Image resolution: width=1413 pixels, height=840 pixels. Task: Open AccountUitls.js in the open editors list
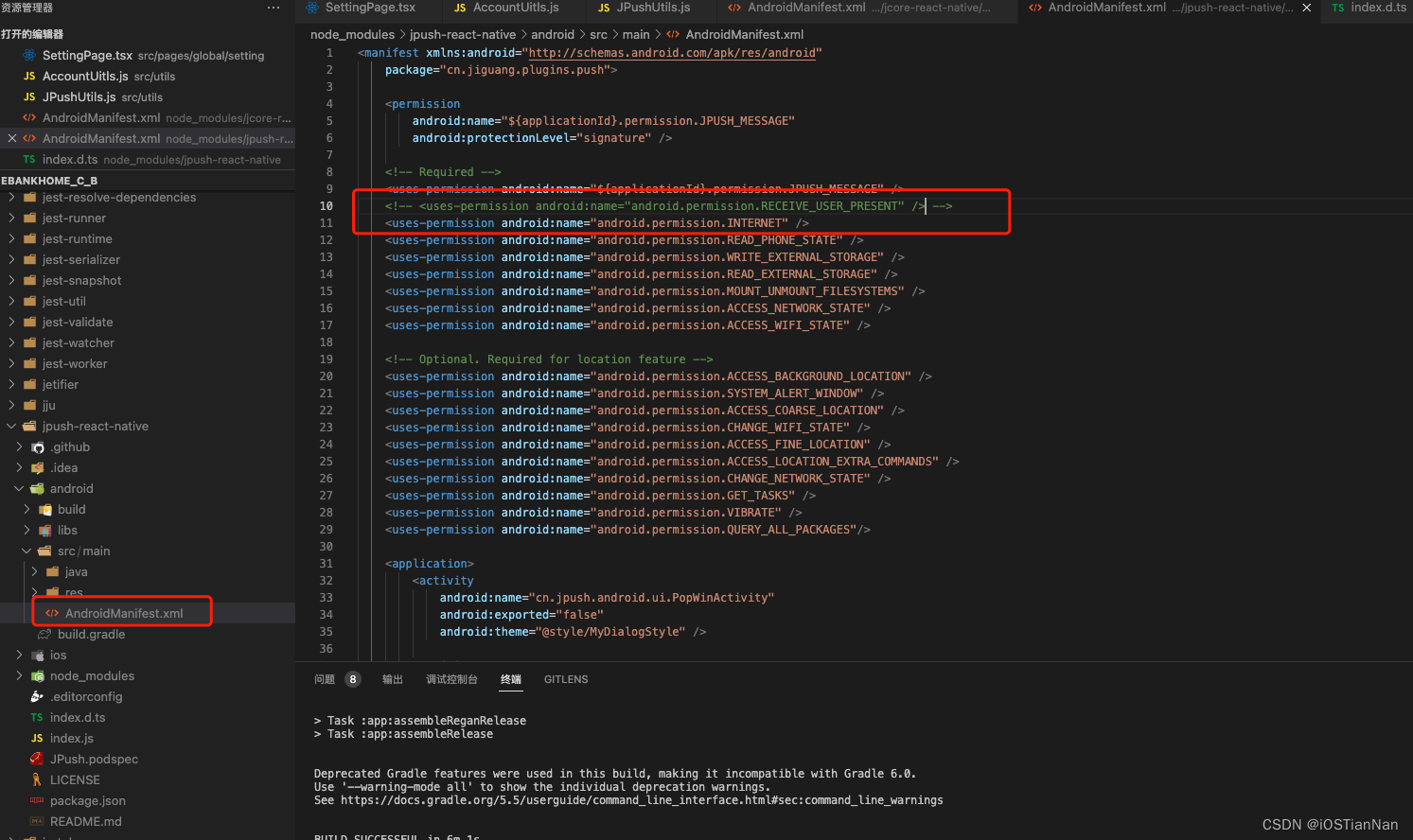pos(148,77)
